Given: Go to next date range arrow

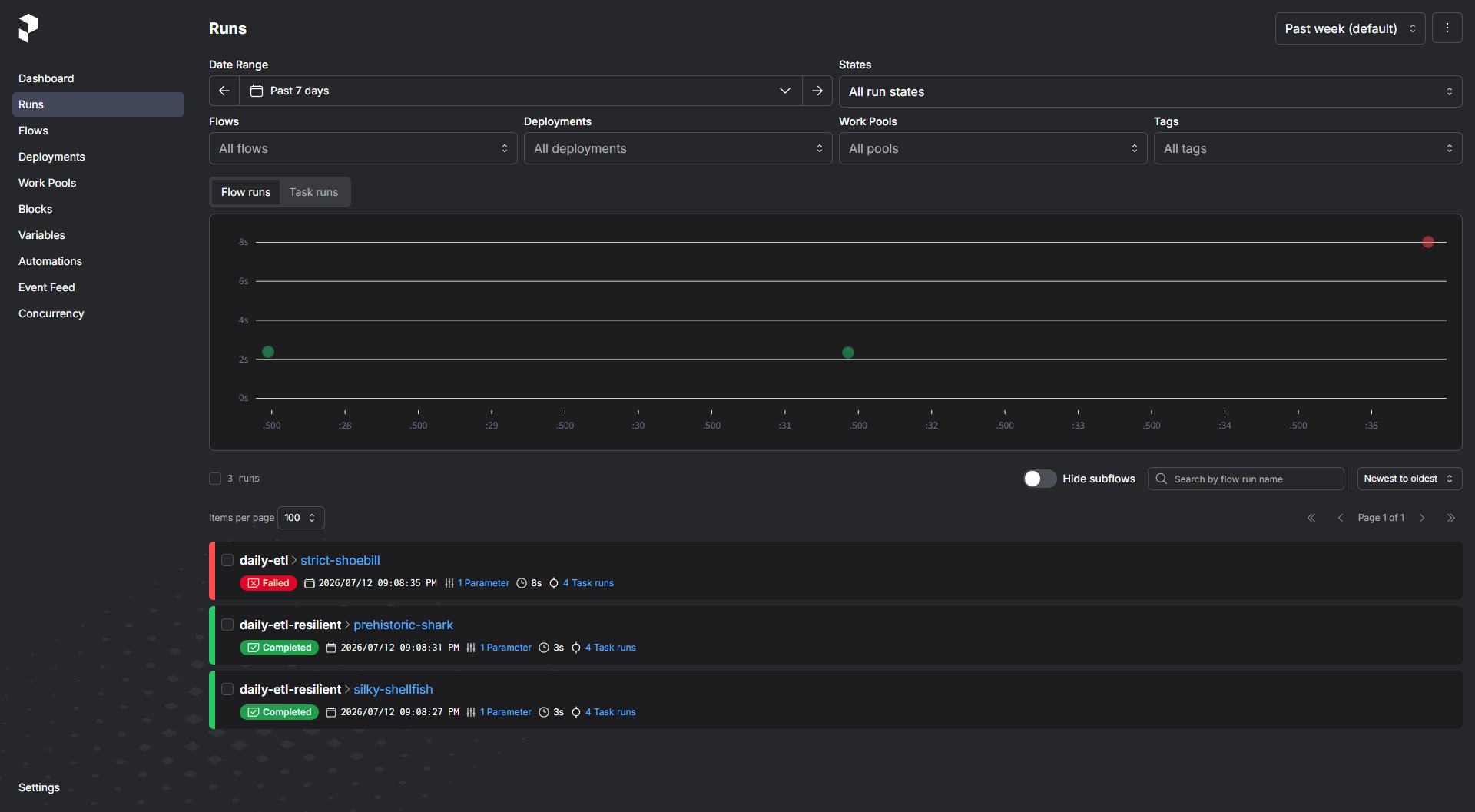Looking at the screenshot, I should tap(817, 91).
